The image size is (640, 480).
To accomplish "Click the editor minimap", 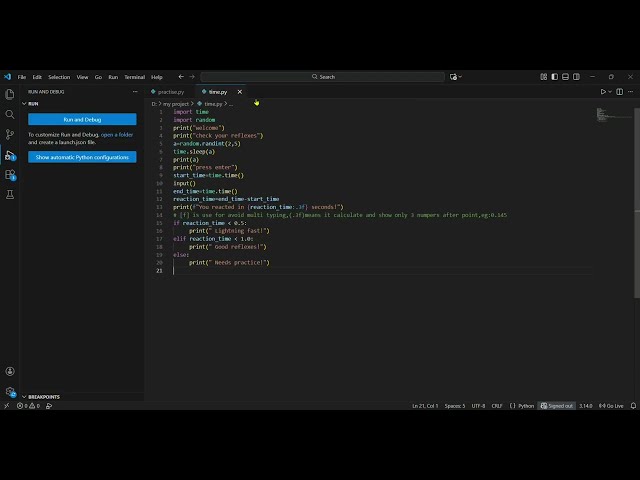I will 612,115.
